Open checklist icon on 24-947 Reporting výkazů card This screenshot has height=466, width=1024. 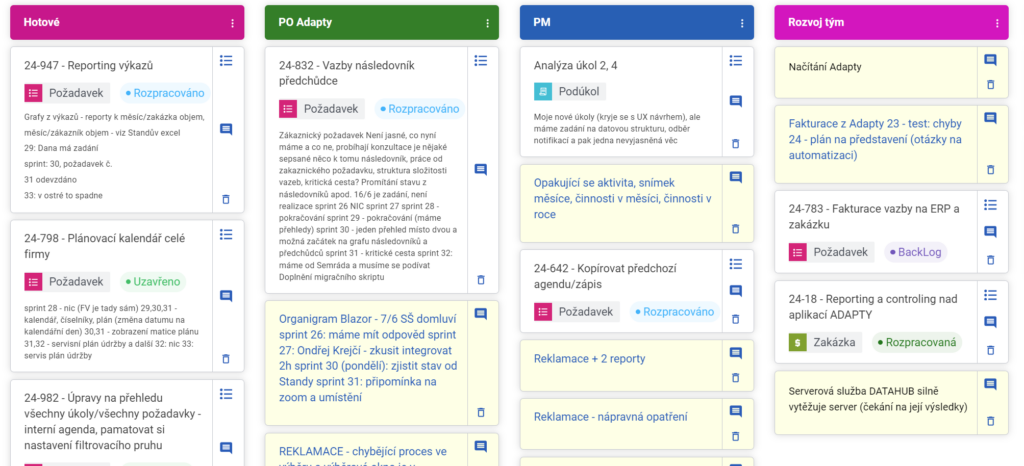(x=226, y=61)
